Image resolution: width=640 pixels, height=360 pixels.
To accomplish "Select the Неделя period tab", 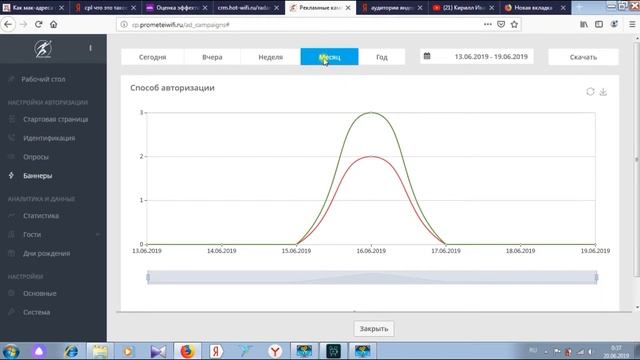I will (x=271, y=57).
